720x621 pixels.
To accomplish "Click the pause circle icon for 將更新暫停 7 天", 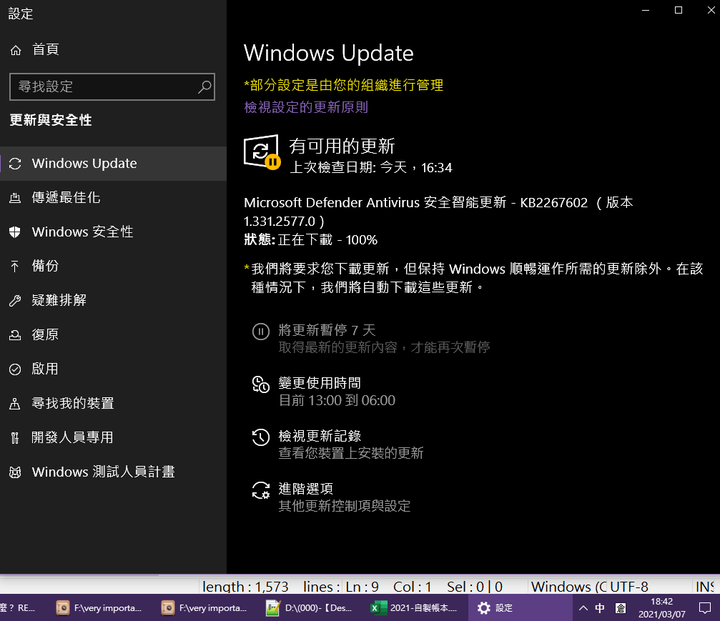I will [261, 332].
